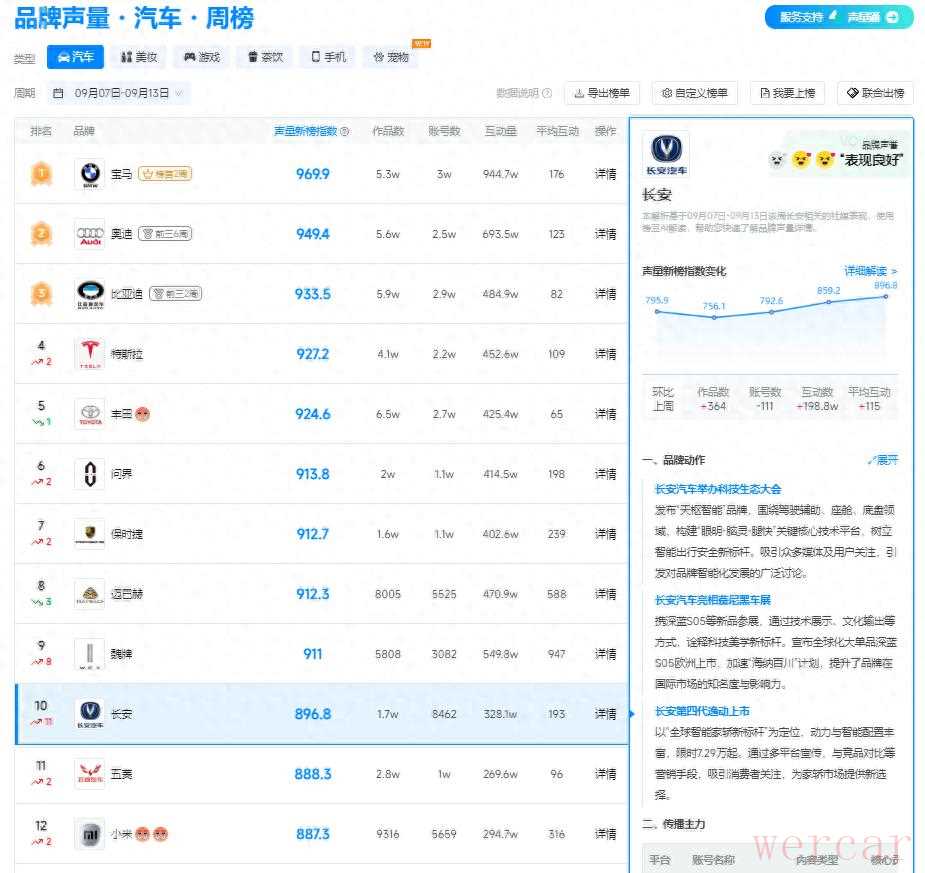This screenshot has height=873, width=925.
Task: Click the 896.8 data point on chart
Action: (x=886, y=296)
